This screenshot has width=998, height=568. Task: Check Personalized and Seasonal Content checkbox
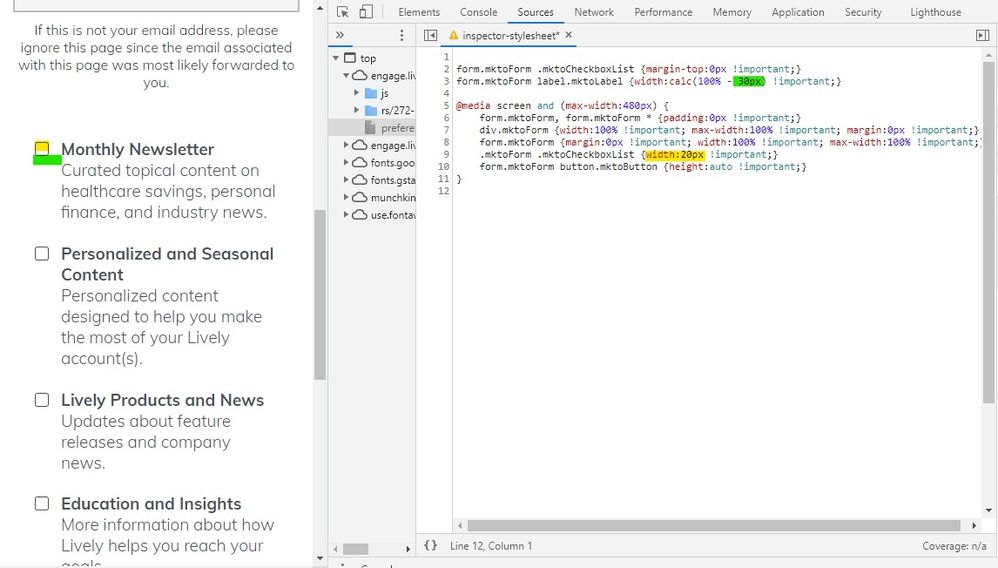[42, 254]
